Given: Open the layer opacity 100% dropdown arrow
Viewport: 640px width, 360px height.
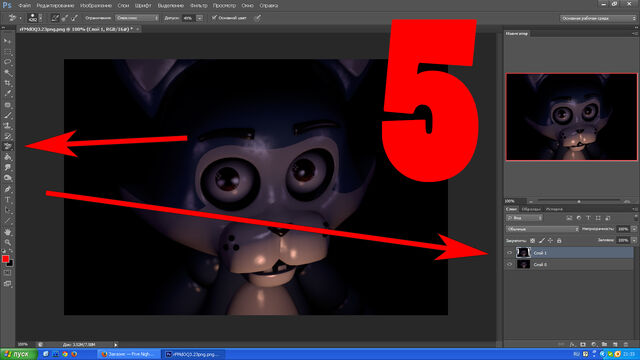Looking at the screenshot, I should [x=634, y=229].
